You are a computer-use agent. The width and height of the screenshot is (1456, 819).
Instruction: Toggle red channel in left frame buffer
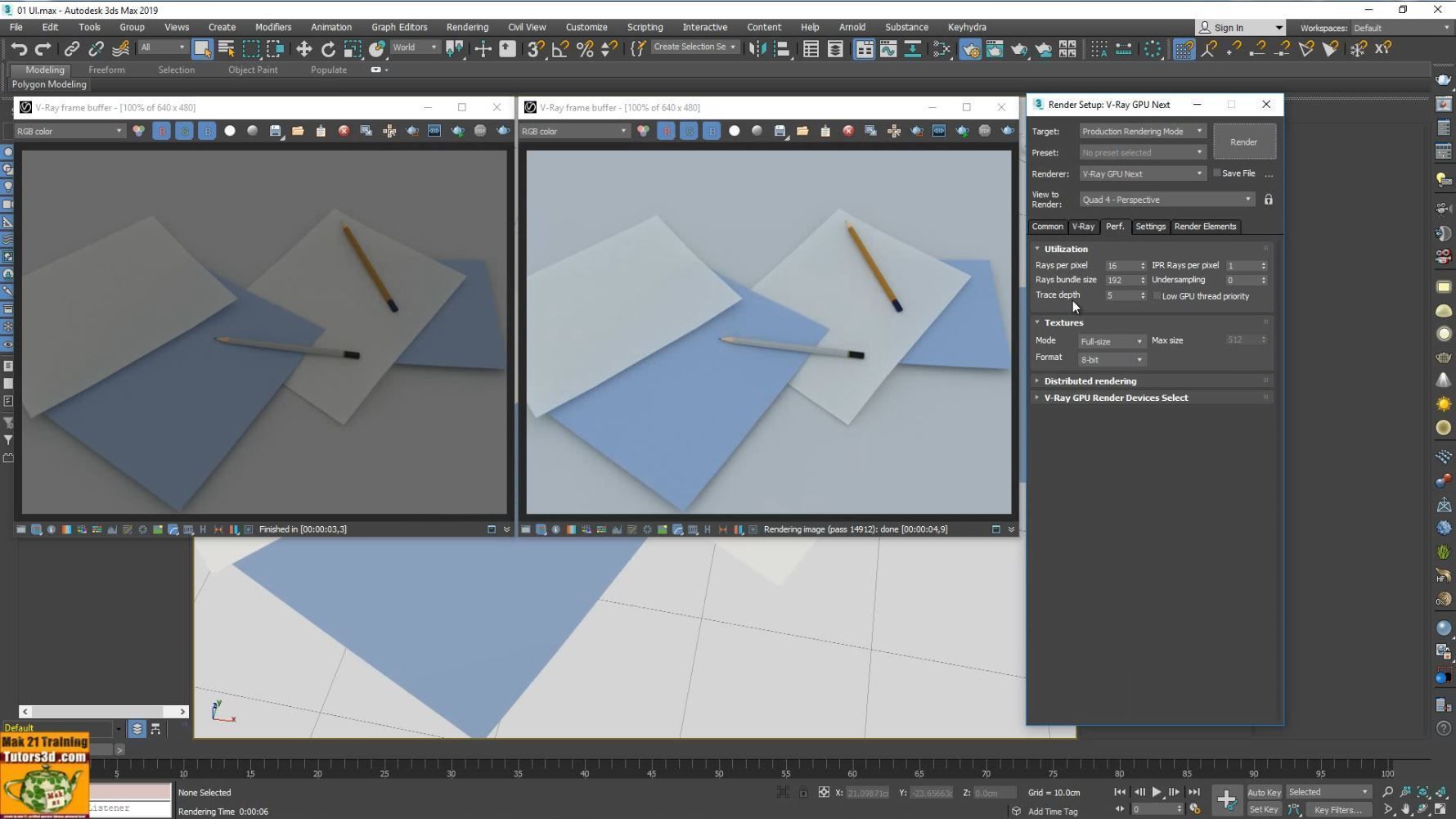(161, 131)
